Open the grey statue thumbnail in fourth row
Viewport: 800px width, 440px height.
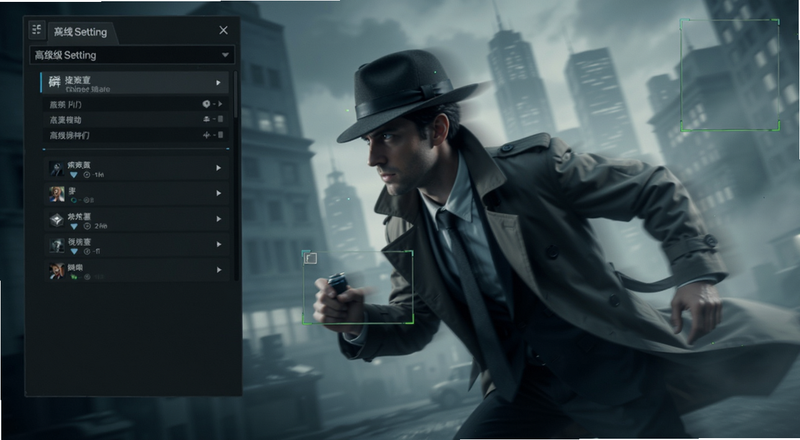(x=57, y=245)
